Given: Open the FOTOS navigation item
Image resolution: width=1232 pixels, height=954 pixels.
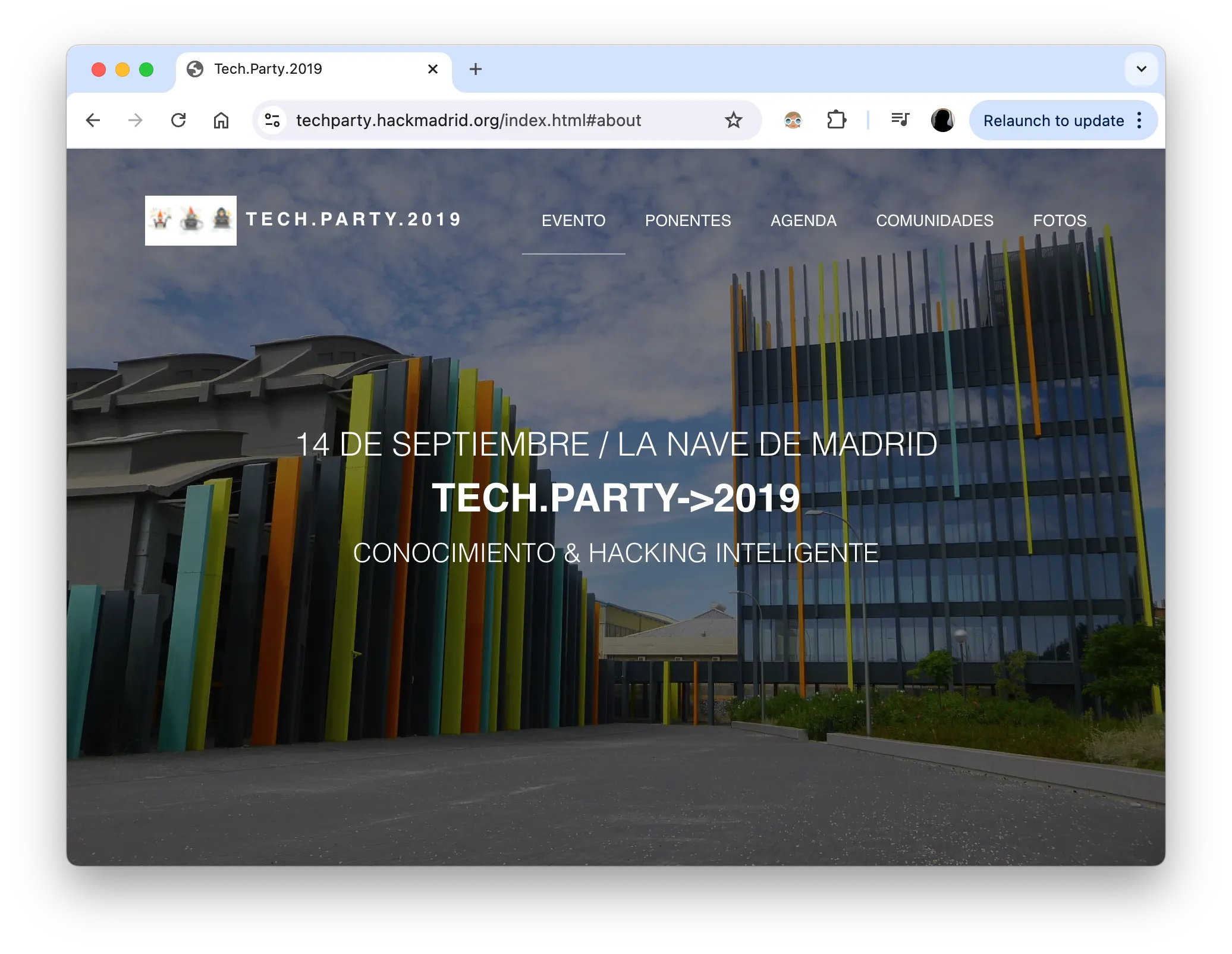Looking at the screenshot, I should coord(1060,221).
